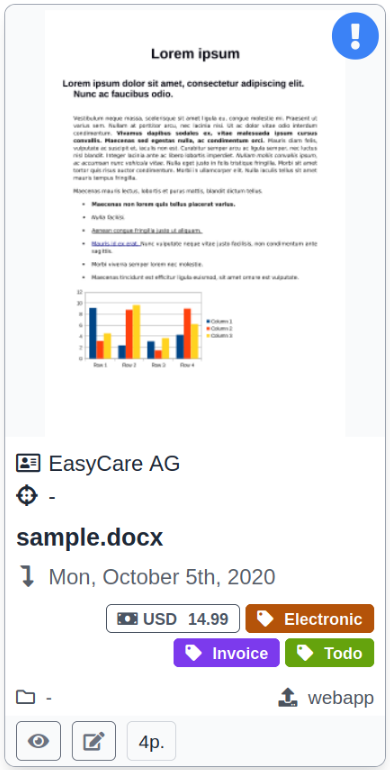
Task: Click the Mon, October 5th, 2020 date
Action: pyautogui.click(x=162, y=577)
